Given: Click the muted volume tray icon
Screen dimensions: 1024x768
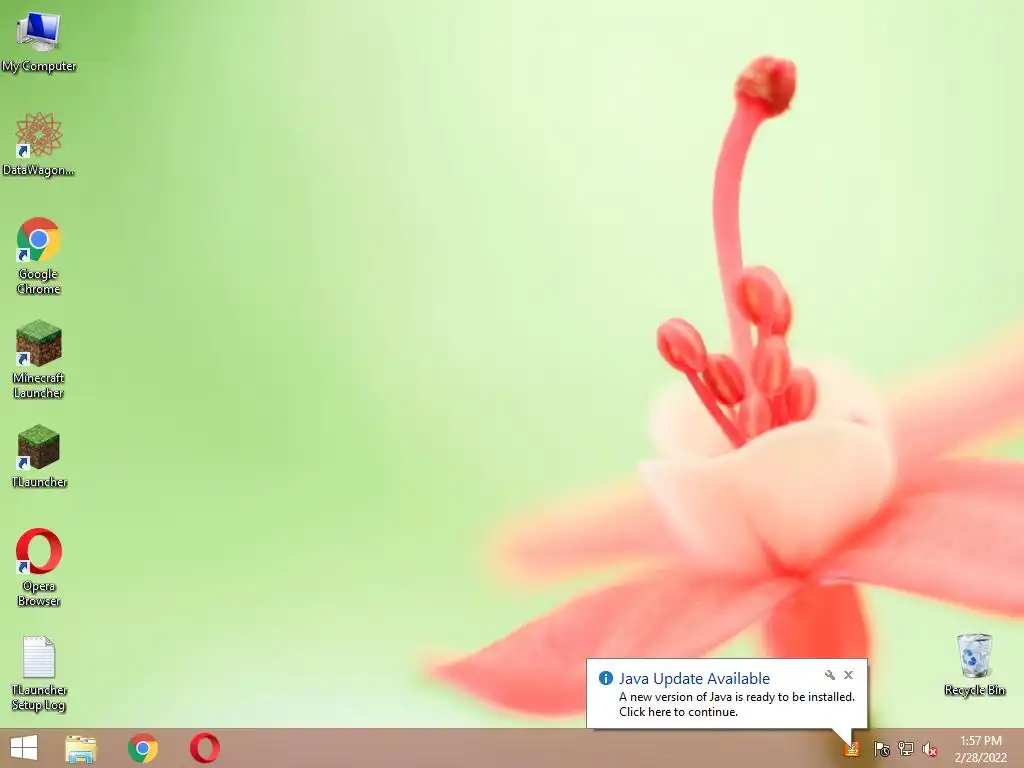Looking at the screenshot, I should click(x=930, y=748).
